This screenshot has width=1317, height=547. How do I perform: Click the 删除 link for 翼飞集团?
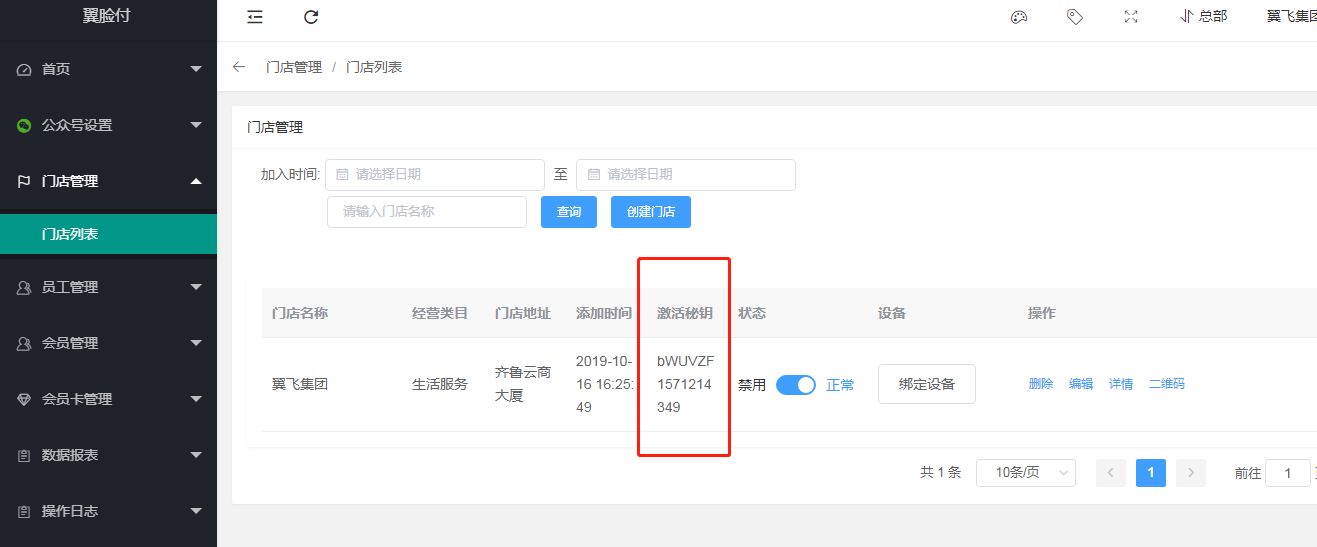(x=1041, y=384)
